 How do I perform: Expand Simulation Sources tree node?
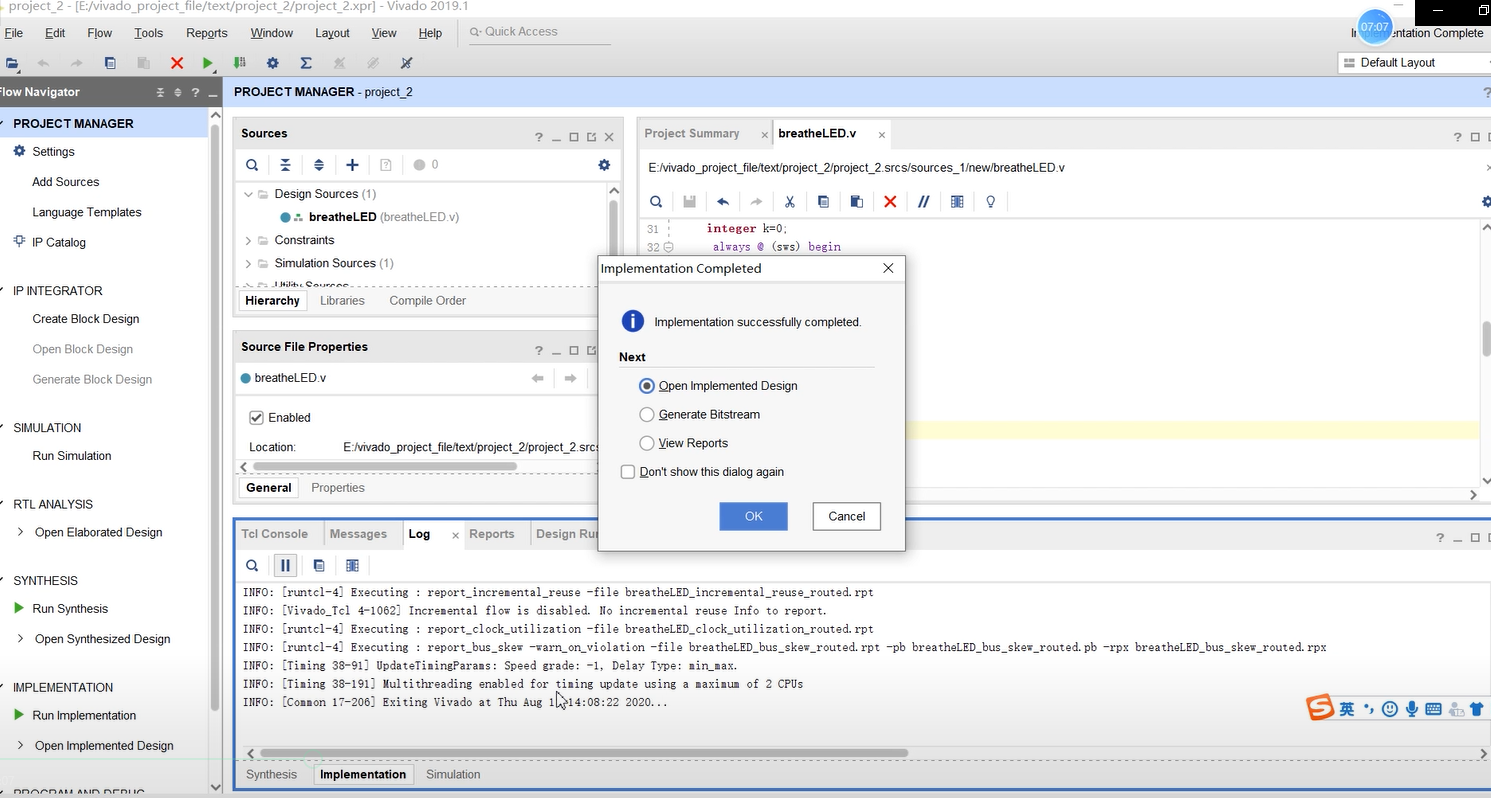pyautogui.click(x=249, y=263)
